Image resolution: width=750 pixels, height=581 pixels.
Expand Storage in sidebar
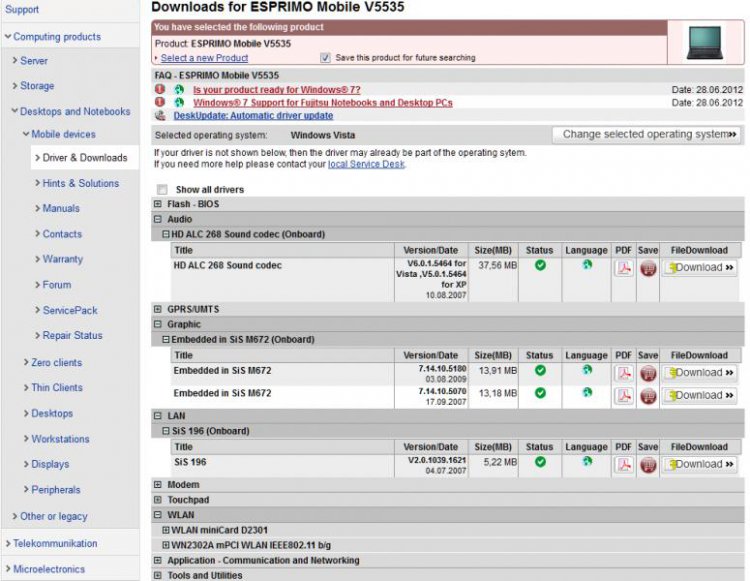pos(37,86)
